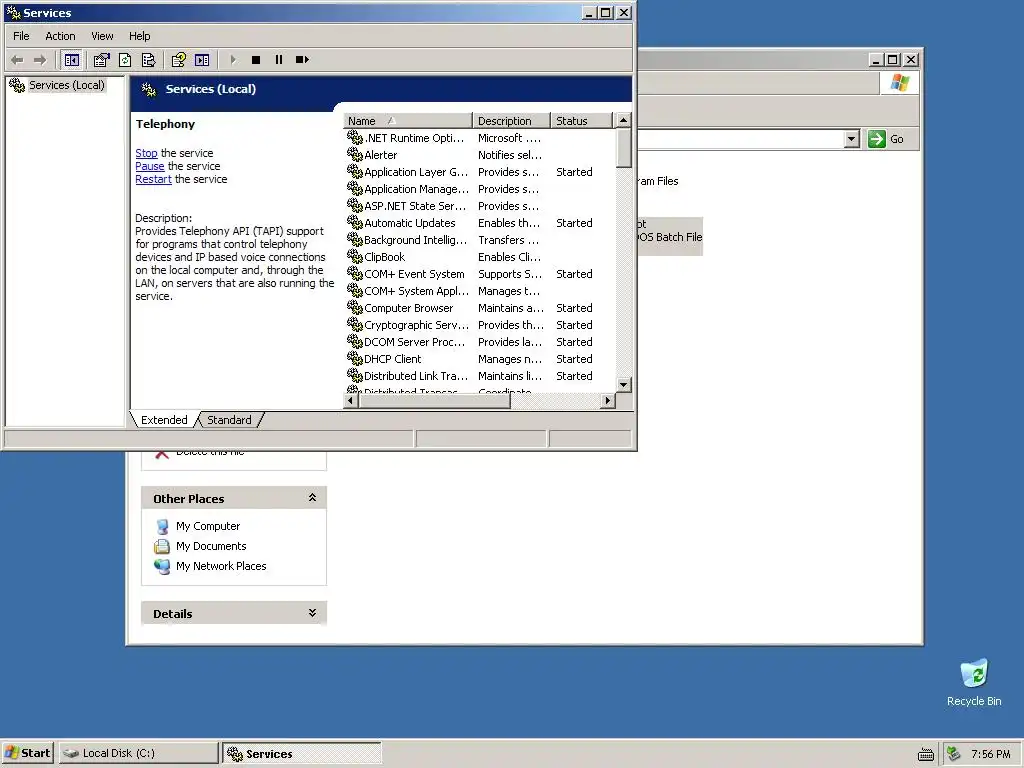Click the scroll down arrow in services list
This screenshot has height=768, width=1024.
[624, 385]
